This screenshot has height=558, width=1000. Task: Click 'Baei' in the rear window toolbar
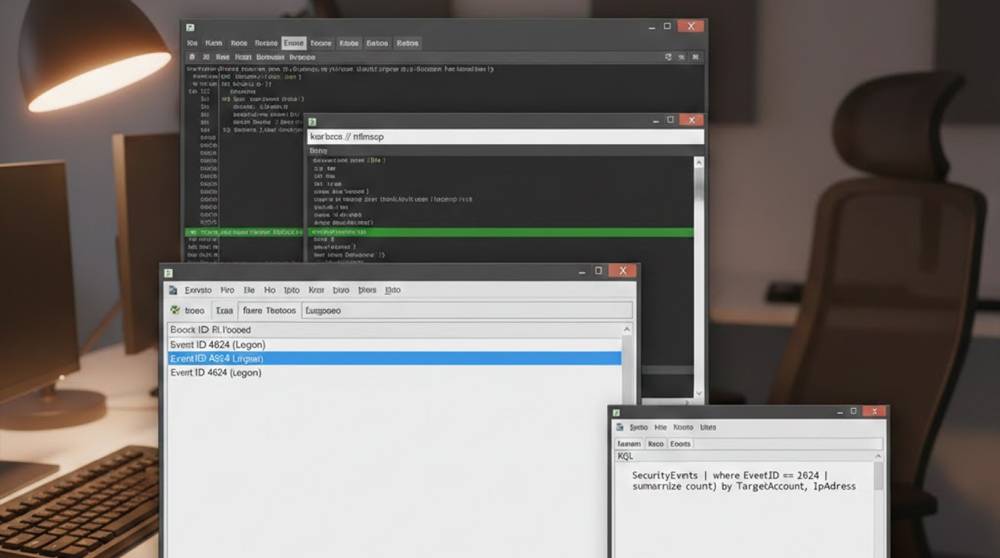[x=222, y=57]
